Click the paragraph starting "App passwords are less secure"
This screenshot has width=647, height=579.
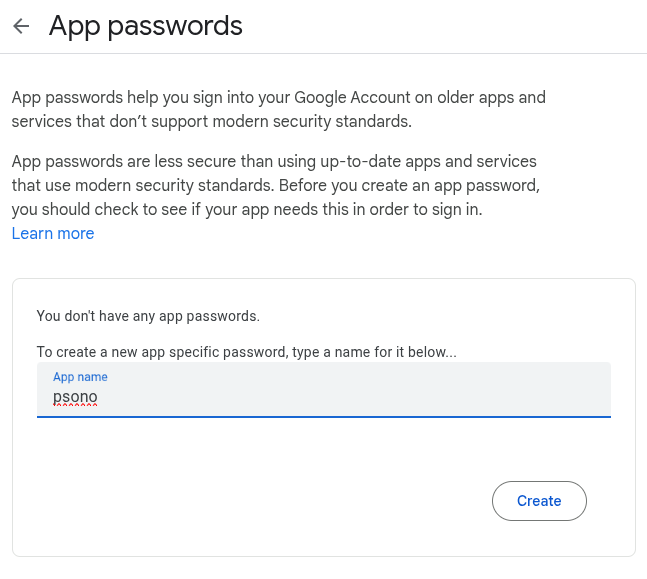click(x=274, y=185)
